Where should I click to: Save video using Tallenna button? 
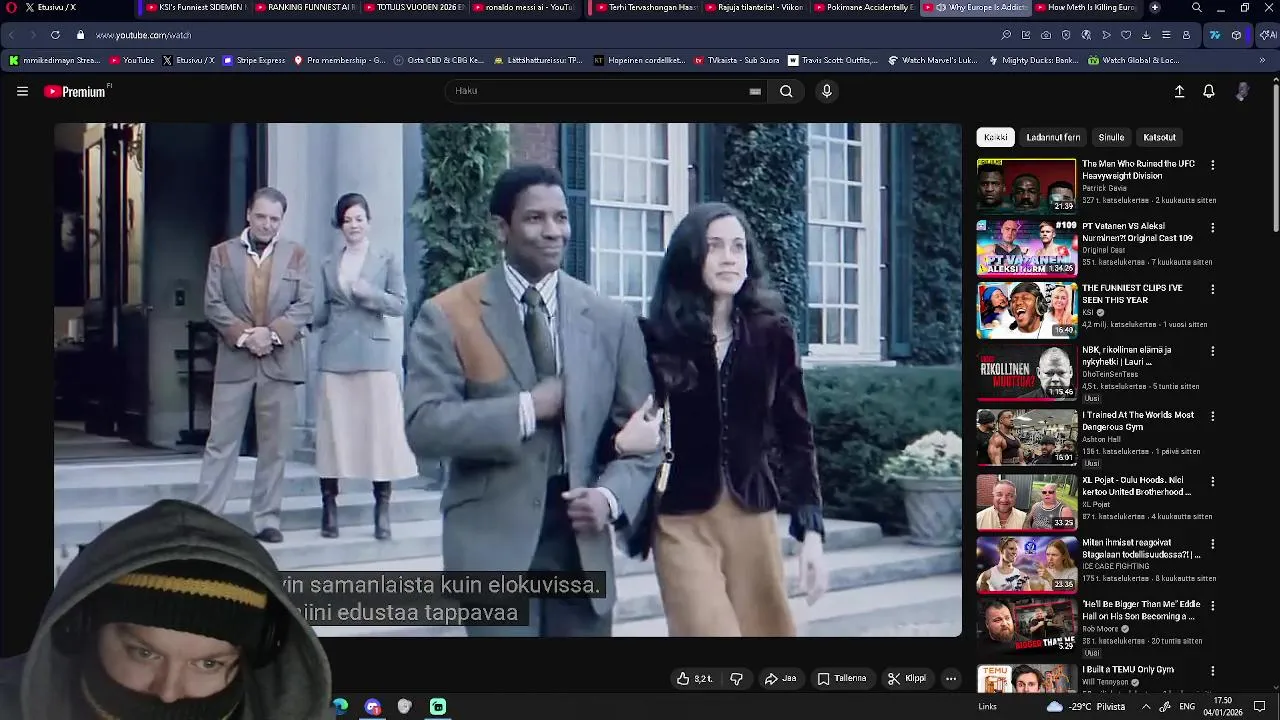pyautogui.click(x=842, y=678)
